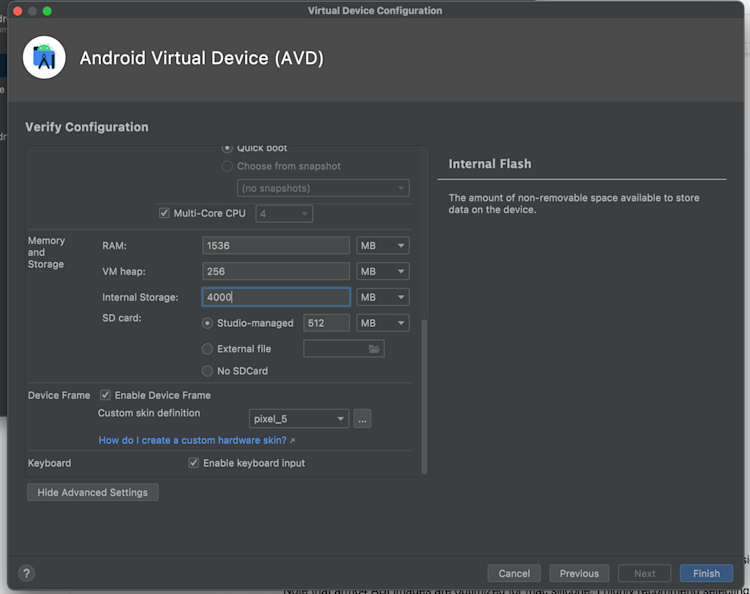Open the (no snapshots) dropdown

(323, 188)
